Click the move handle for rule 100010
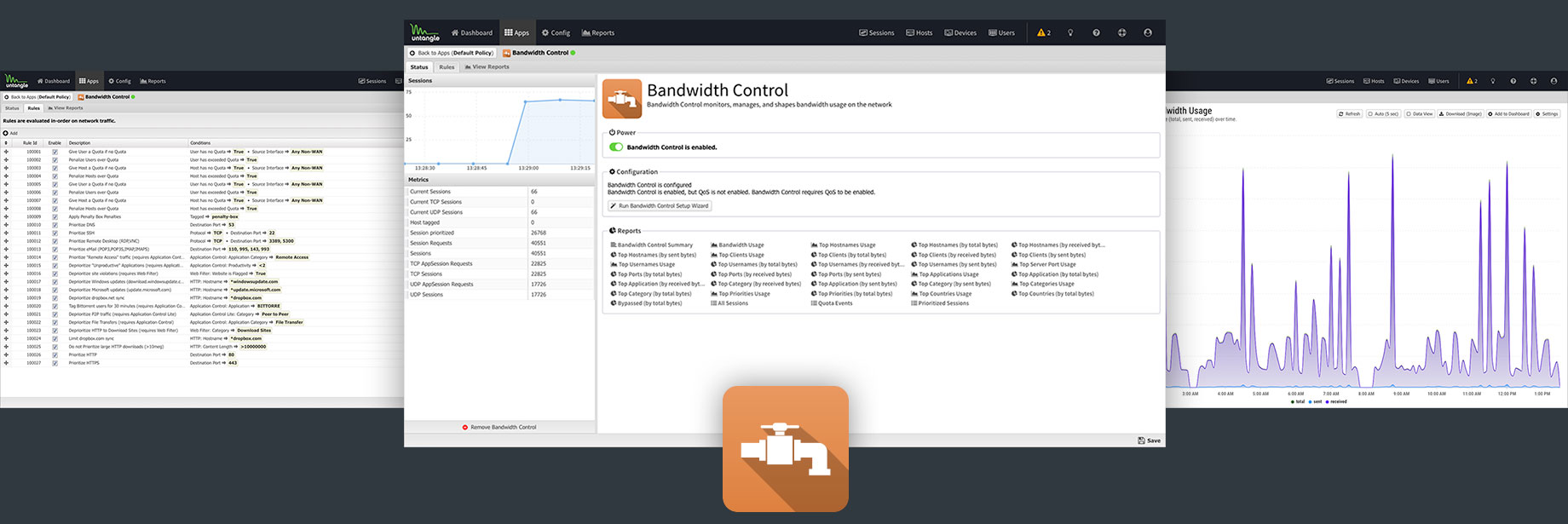1568x524 pixels. [x=6, y=225]
